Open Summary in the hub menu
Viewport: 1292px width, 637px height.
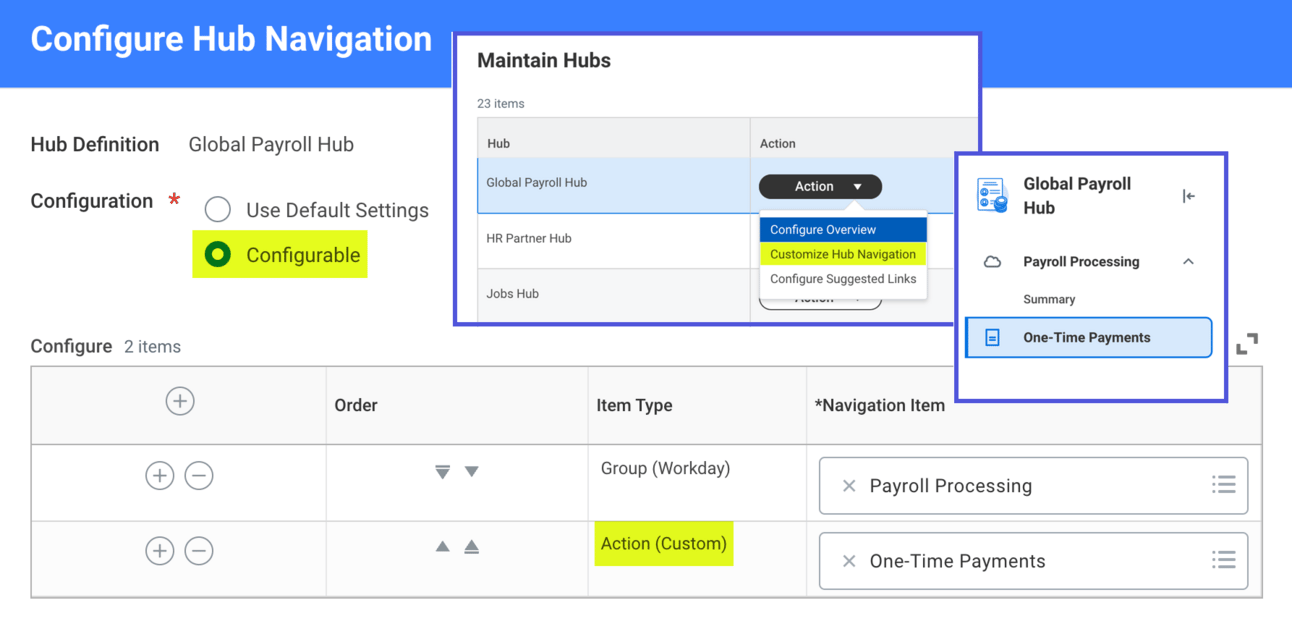pyautogui.click(x=1049, y=299)
